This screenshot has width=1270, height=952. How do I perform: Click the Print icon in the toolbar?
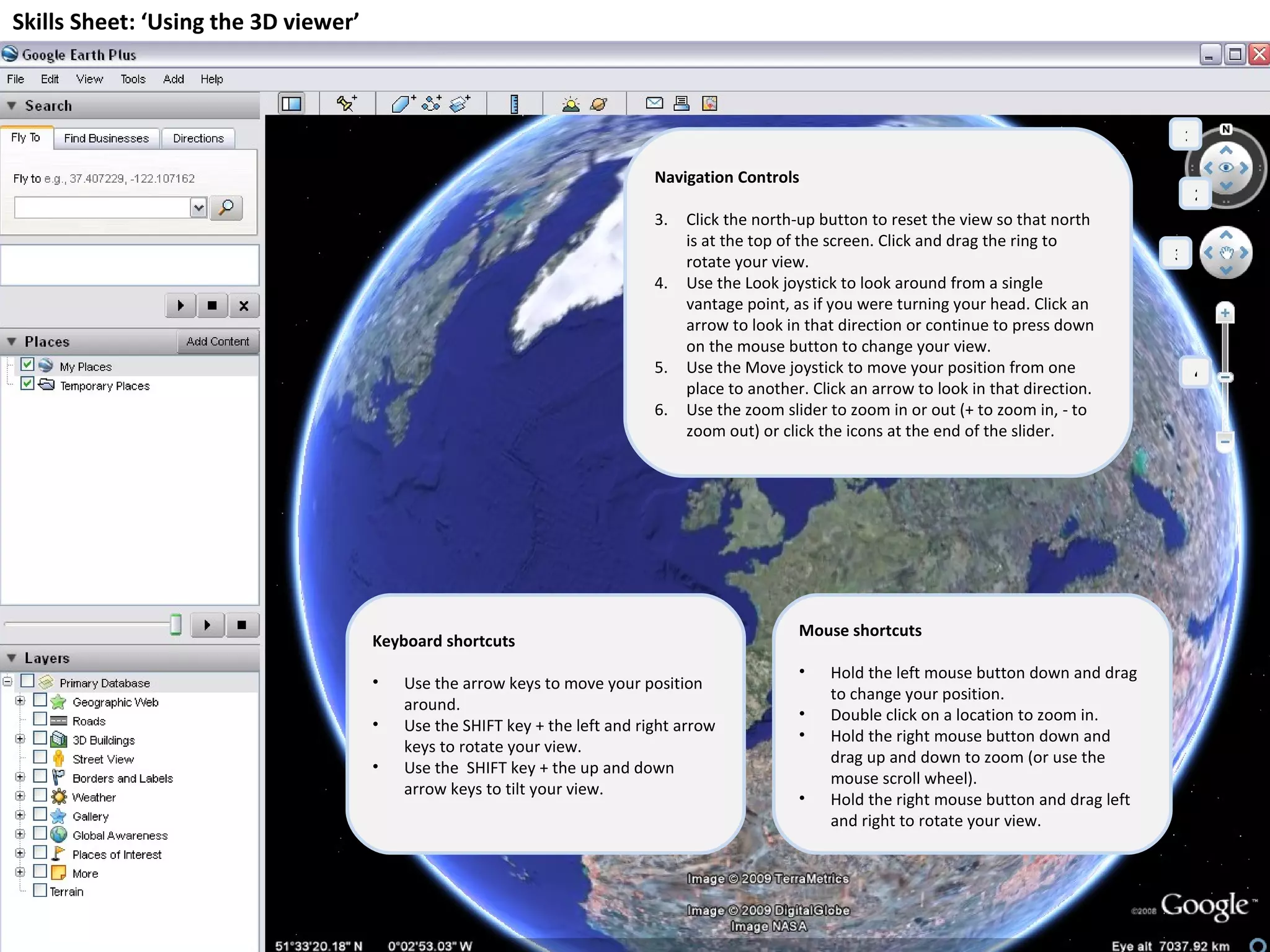682,103
